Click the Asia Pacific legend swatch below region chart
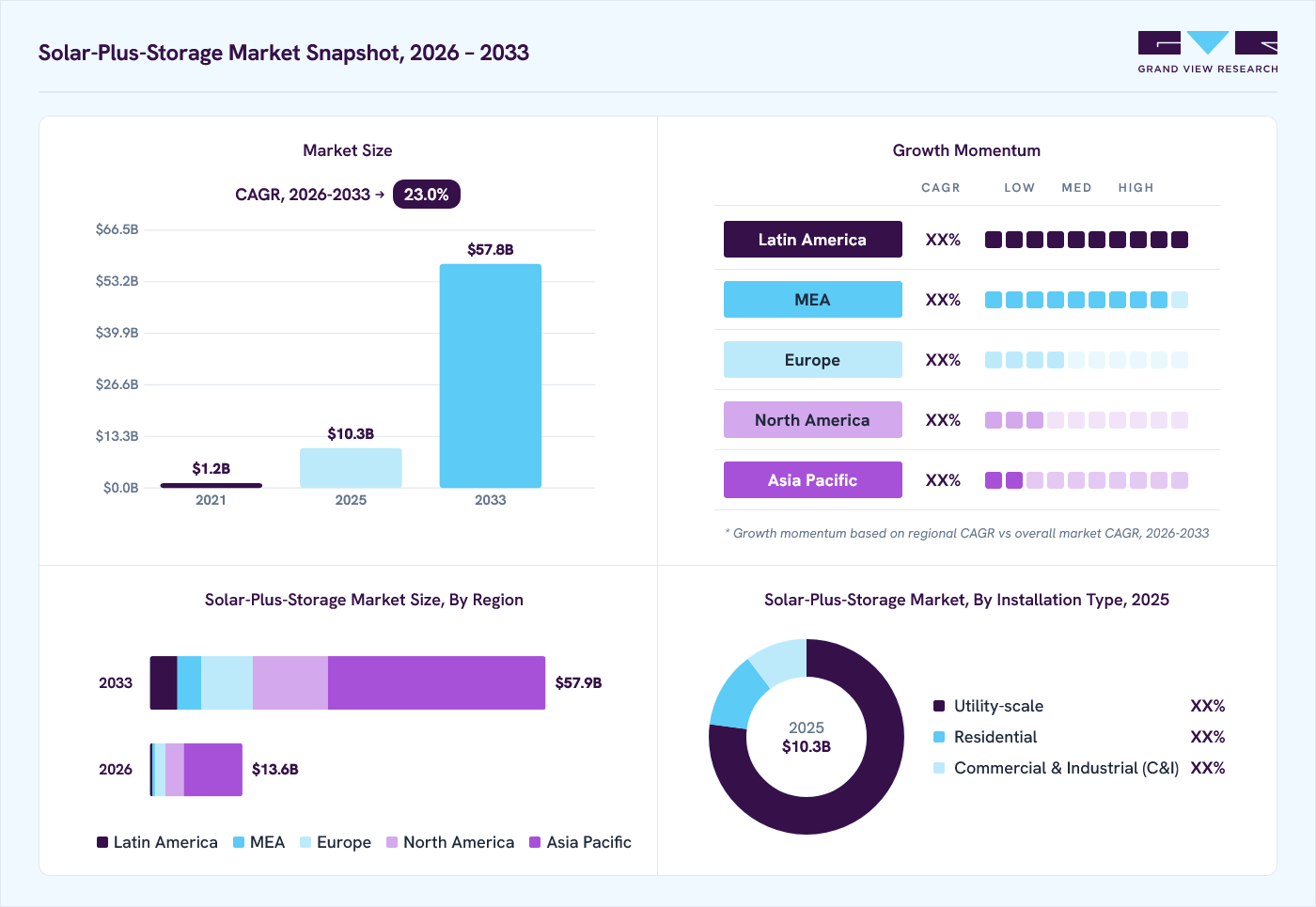This screenshot has height=907, width=1316. [535, 842]
